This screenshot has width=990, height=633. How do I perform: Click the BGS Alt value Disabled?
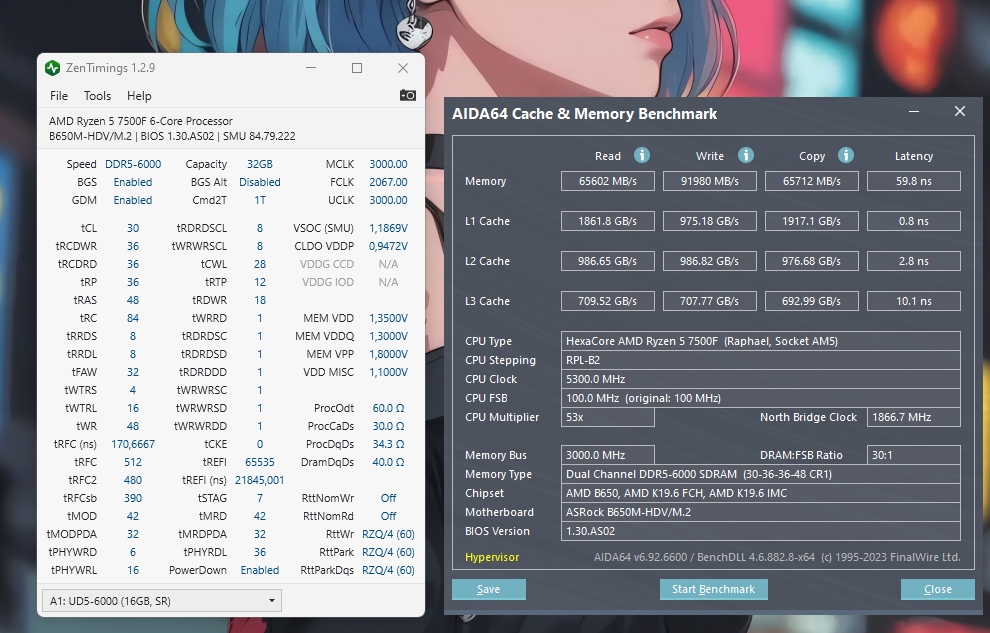(x=259, y=182)
